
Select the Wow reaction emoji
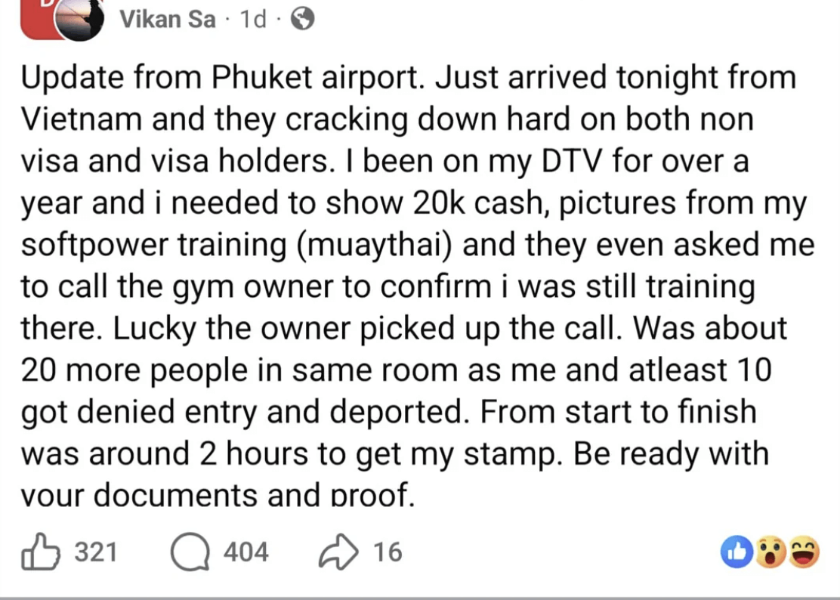click(x=770, y=552)
